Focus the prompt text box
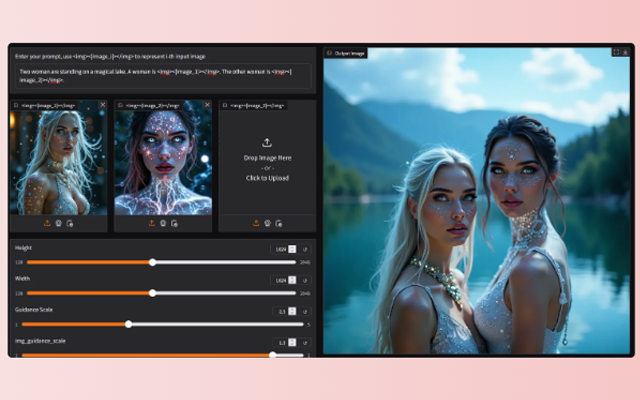The height and width of the screenshot is (400, 640). 162,76
